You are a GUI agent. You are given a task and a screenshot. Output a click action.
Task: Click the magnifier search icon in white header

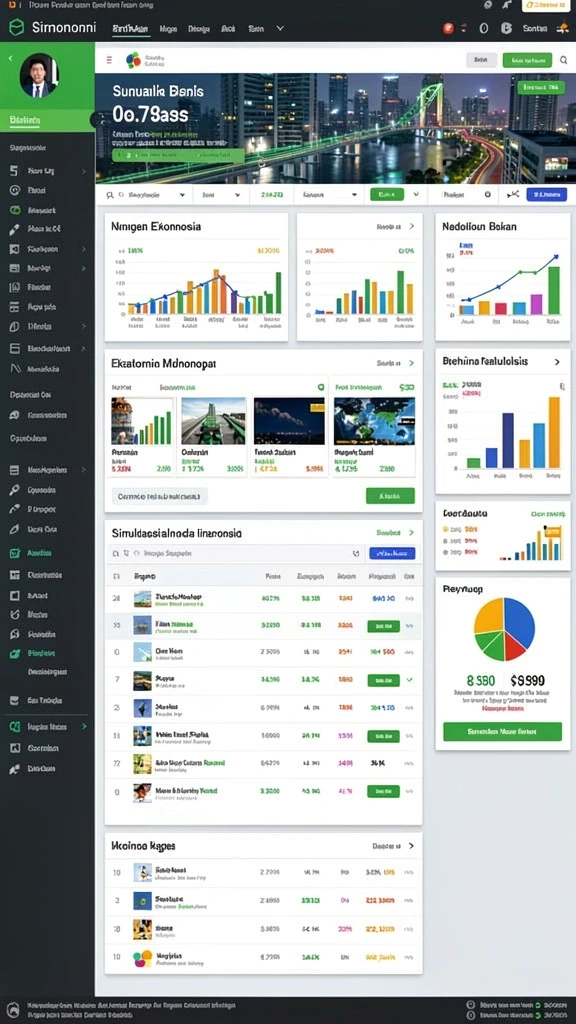click(563, 60)
